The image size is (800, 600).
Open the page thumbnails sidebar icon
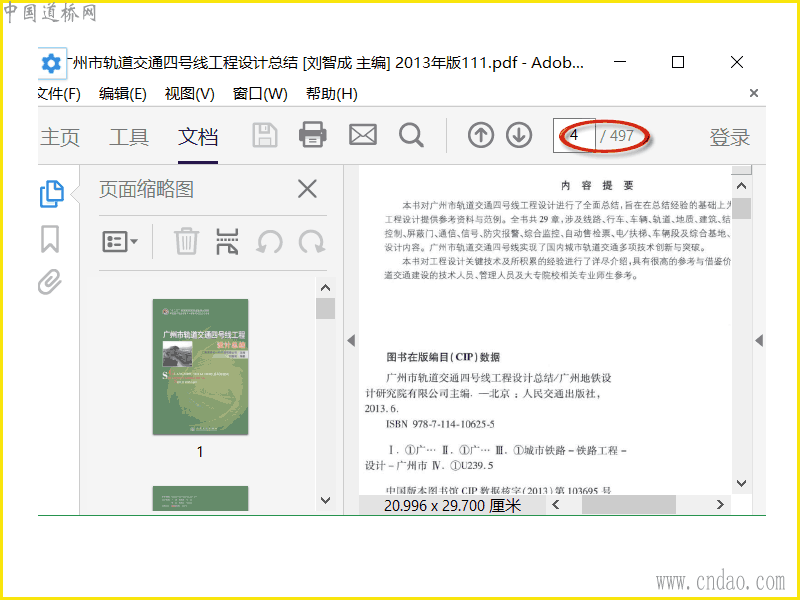52,194
